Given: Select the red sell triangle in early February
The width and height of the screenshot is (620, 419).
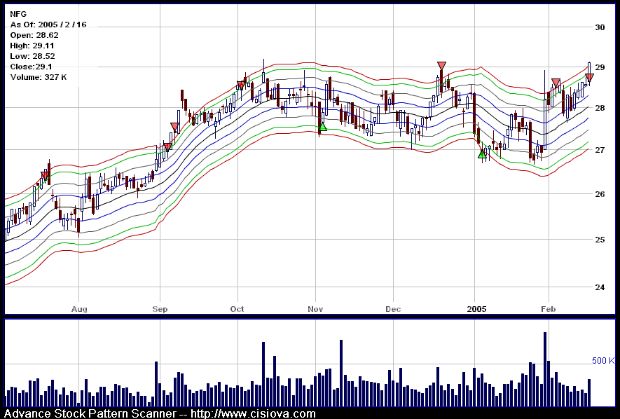Looking at the screenshot, I should pos(556,83).
